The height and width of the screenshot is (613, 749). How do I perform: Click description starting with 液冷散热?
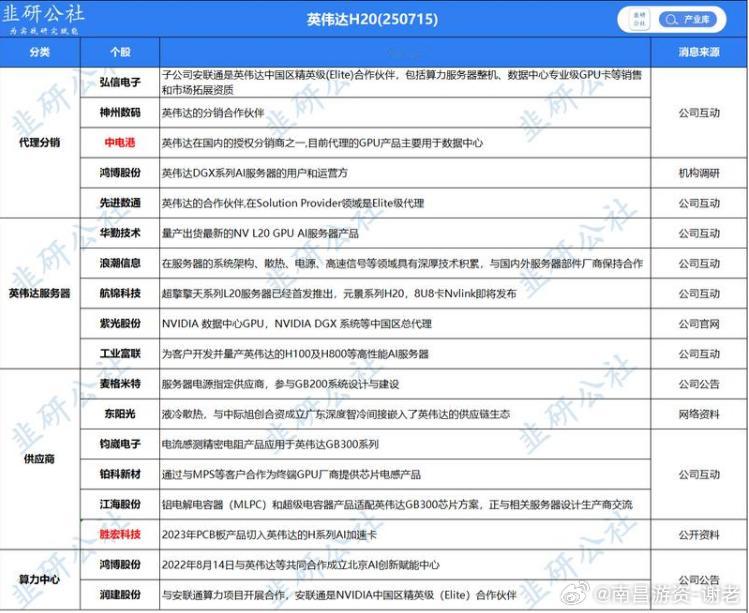click(x=336, y=414)
